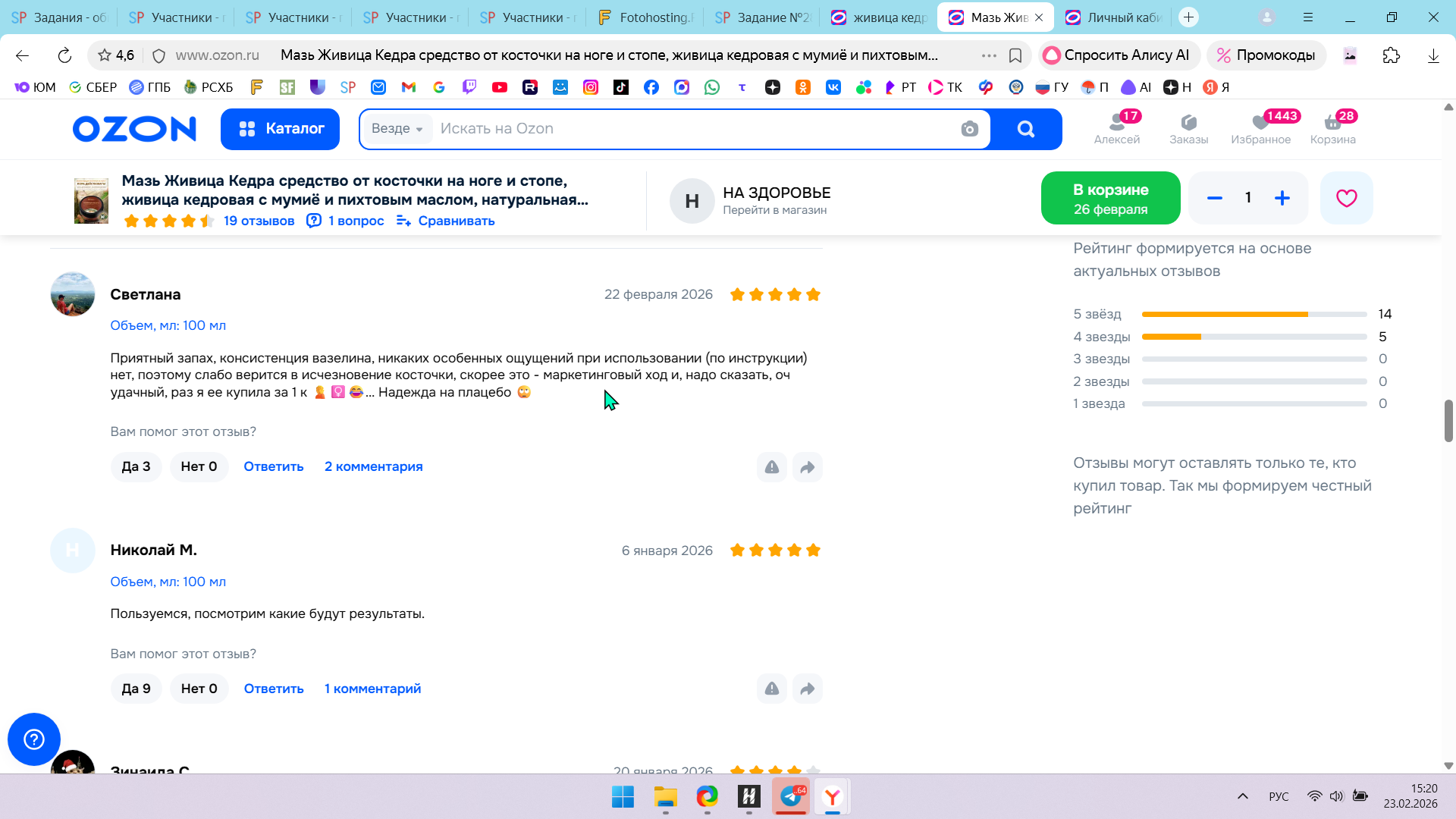
Task: Vote Нет on Николай М.'s review
Action: click(x=199, y=689)
